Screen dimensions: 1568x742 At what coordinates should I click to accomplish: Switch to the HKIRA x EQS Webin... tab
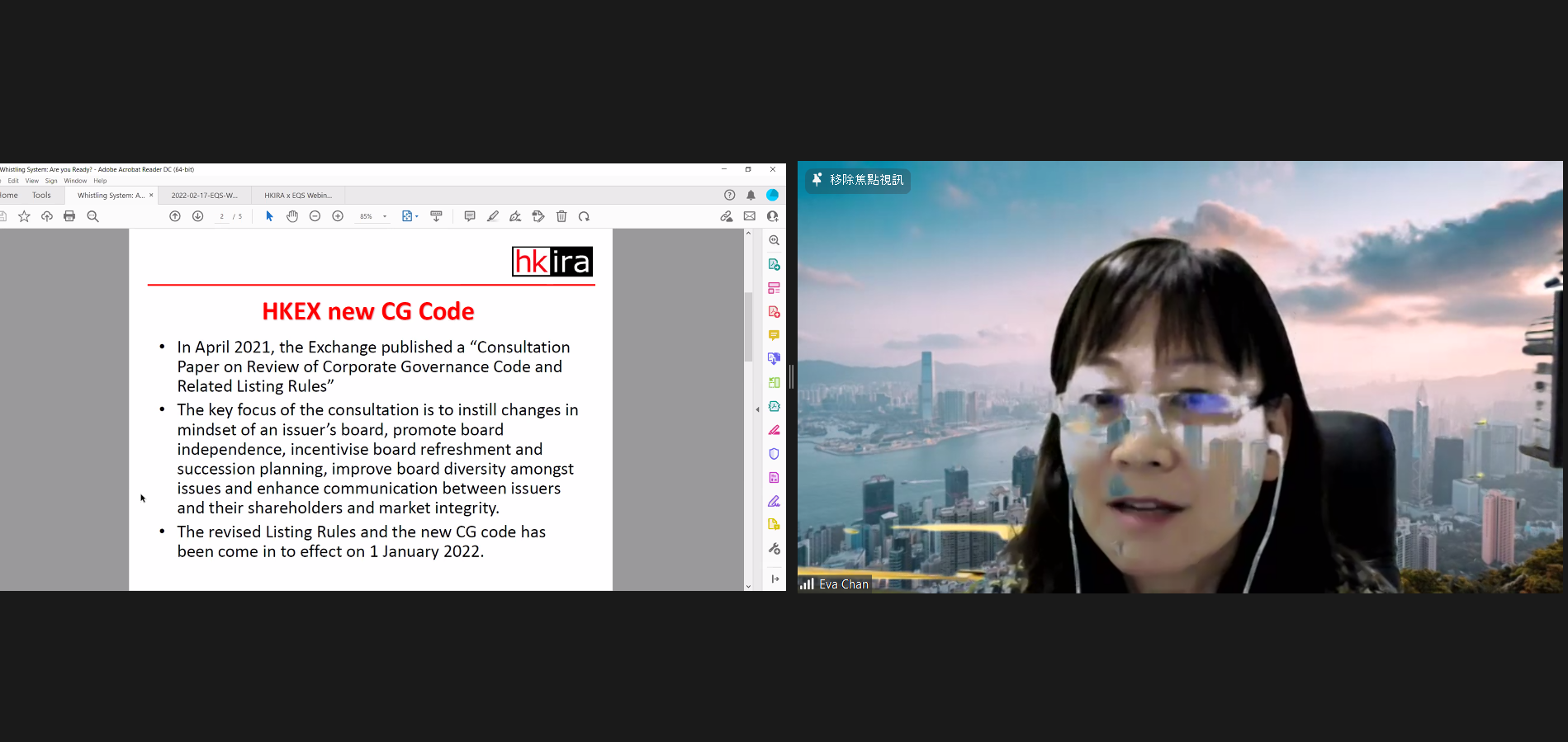coord(298,196)
